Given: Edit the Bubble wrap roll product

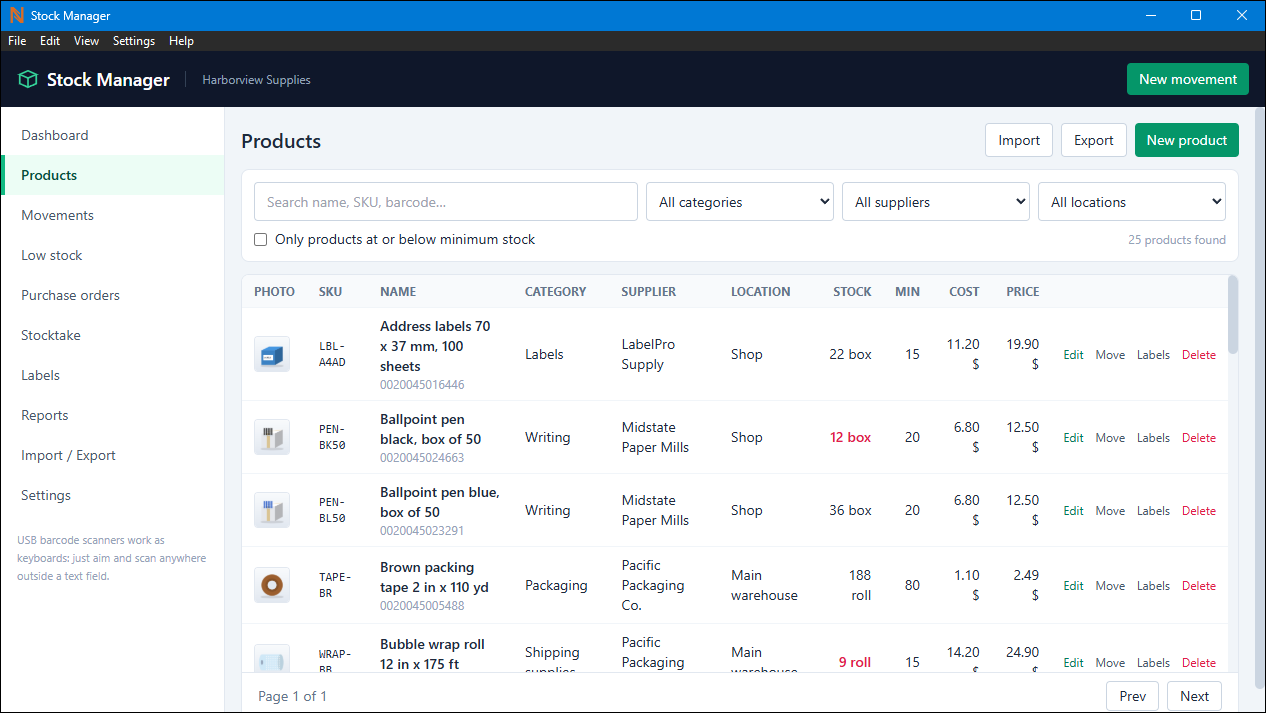Looking at the screenshot, I should [1073, 663].
